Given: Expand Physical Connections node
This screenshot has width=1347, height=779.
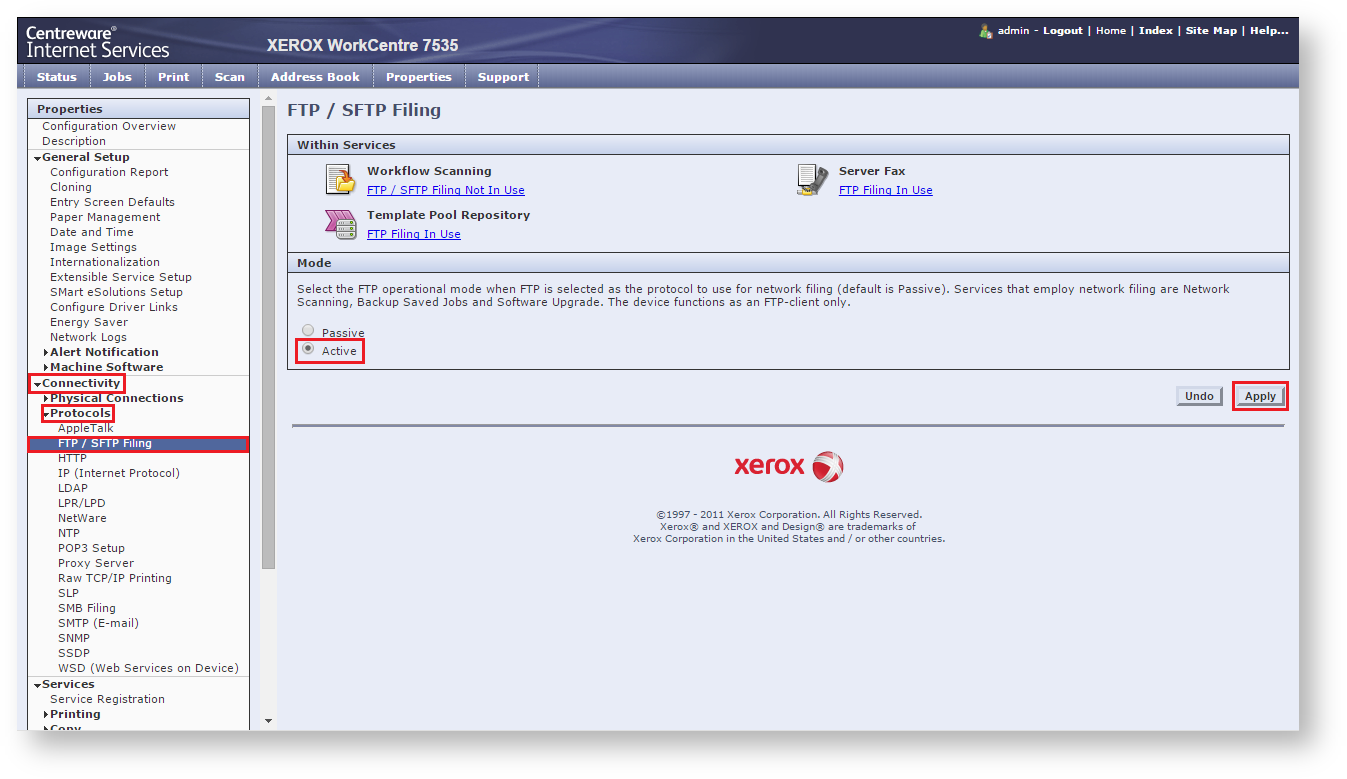Looking at the screenshot, I should 46,399.
